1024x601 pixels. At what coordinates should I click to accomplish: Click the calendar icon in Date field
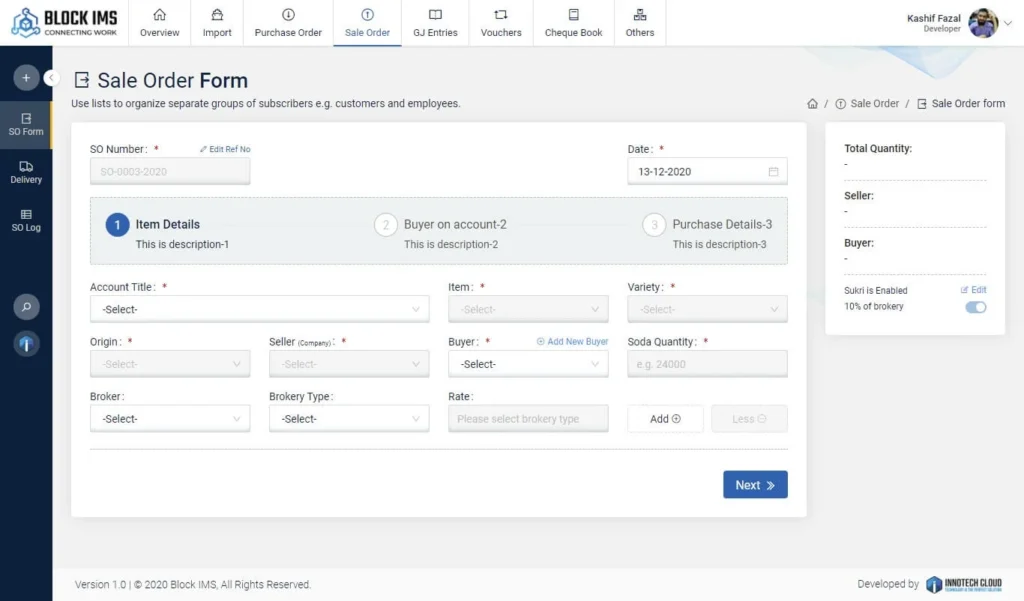pos(773,172)
